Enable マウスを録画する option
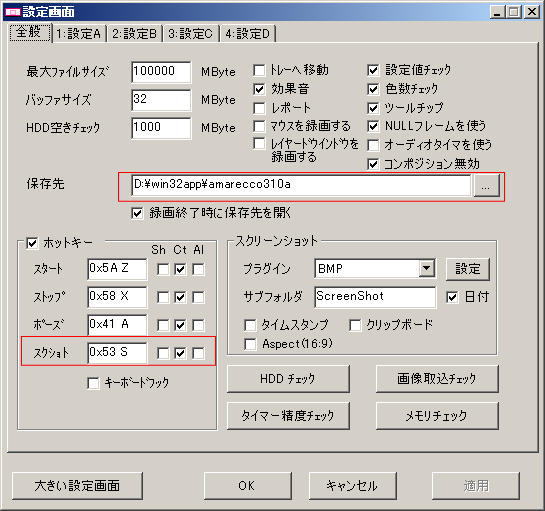The height and width of the screenshot is (511, 545). [259, 126]
